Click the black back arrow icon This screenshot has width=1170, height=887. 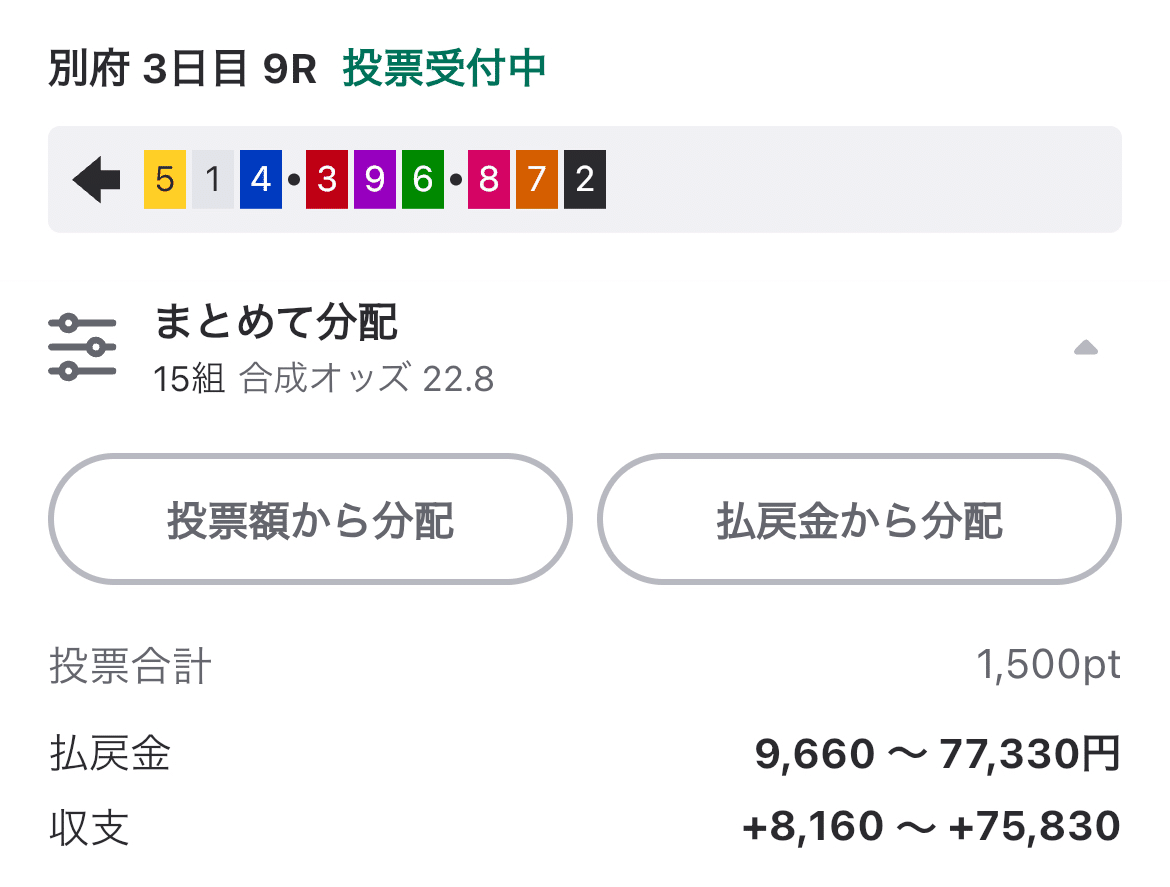point(96,178)
